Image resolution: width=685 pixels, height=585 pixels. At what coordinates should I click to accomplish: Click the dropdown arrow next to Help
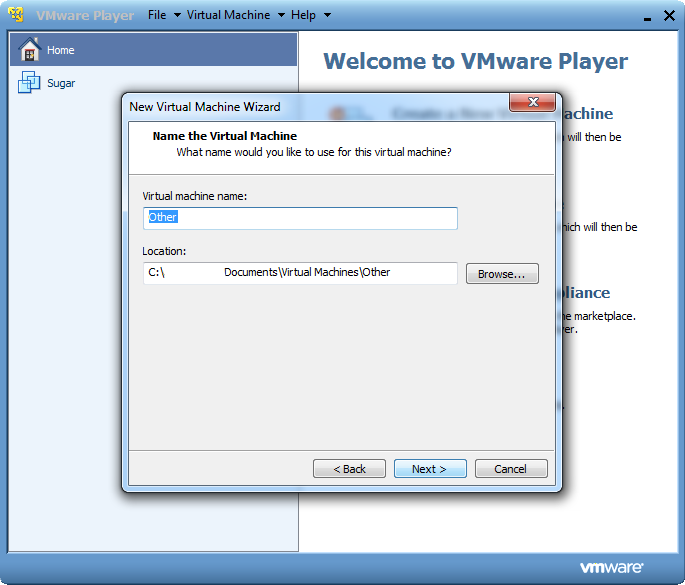coord(327,16)
